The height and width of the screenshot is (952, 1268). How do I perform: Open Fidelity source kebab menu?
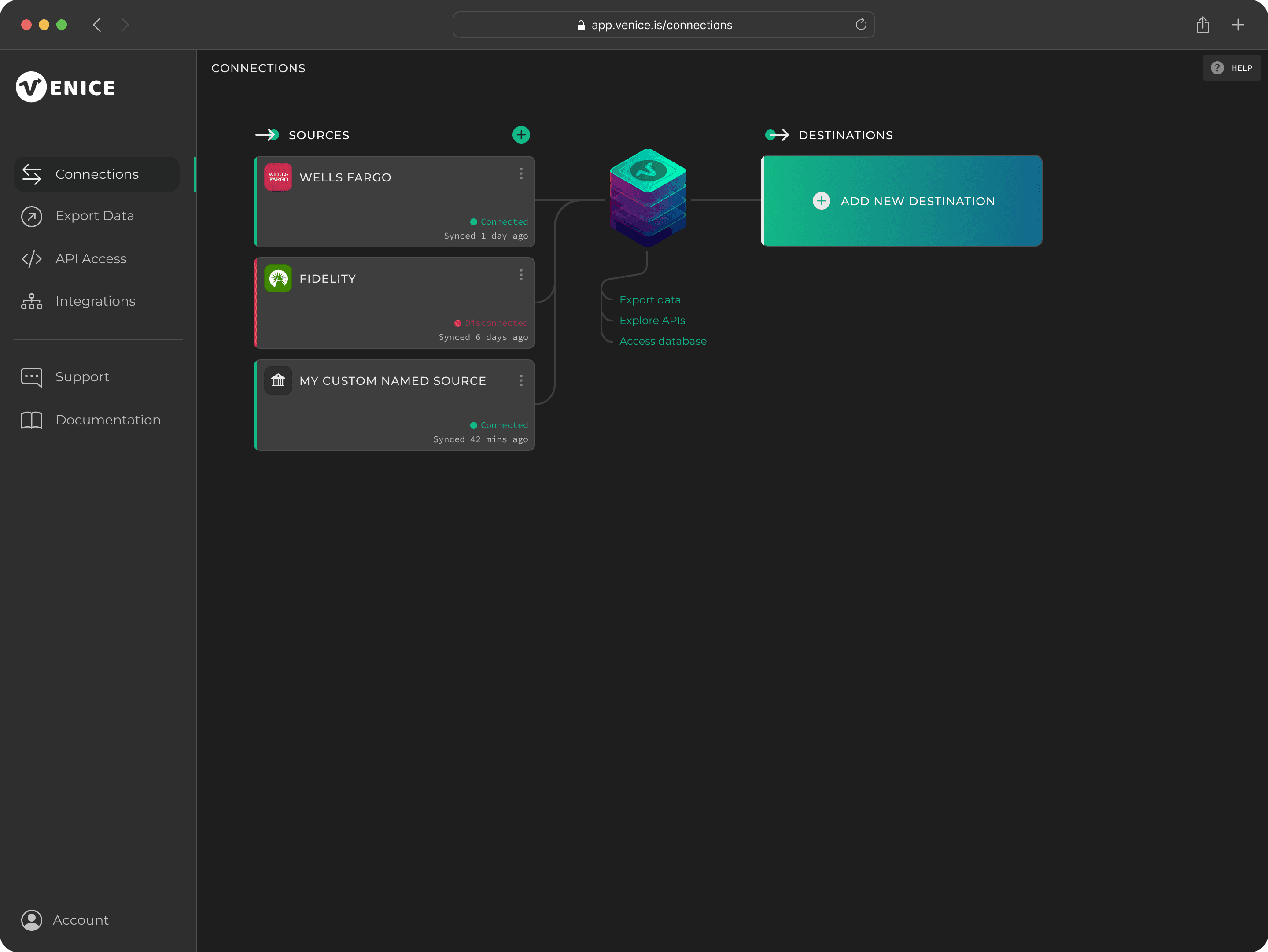[x=520, y=275]
